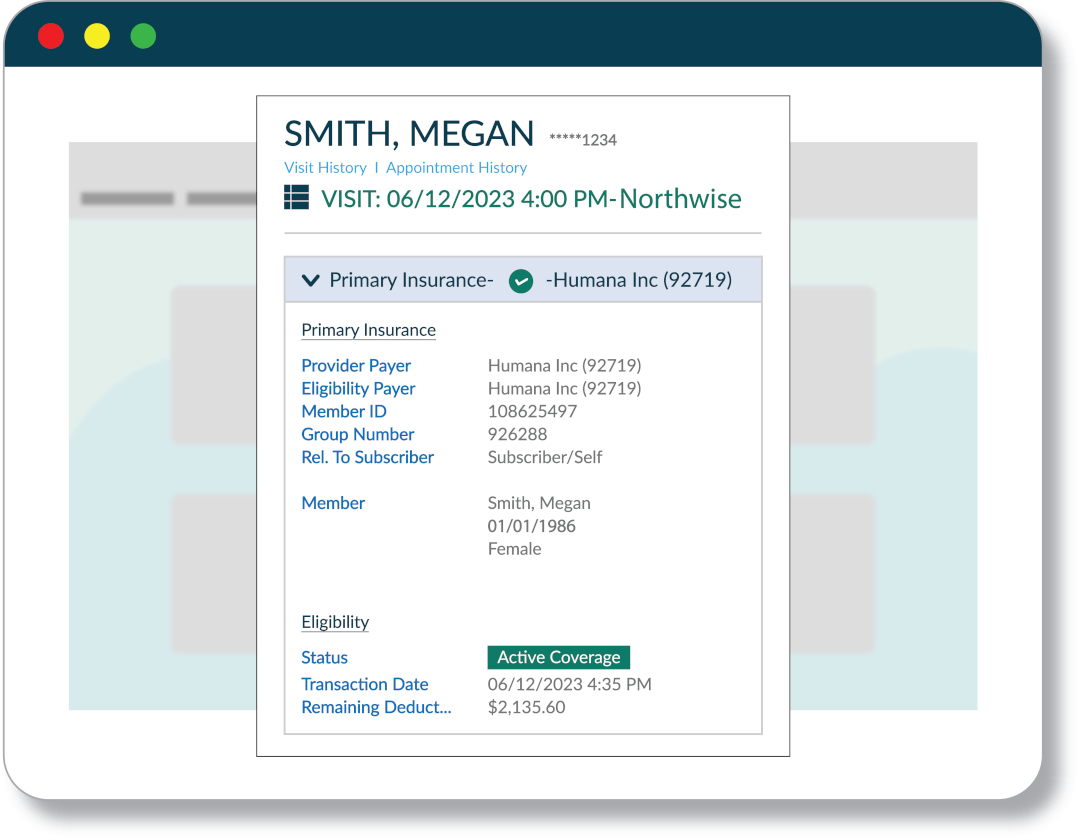
Task: Click the Group Number label
Action: tap(358, 435)
